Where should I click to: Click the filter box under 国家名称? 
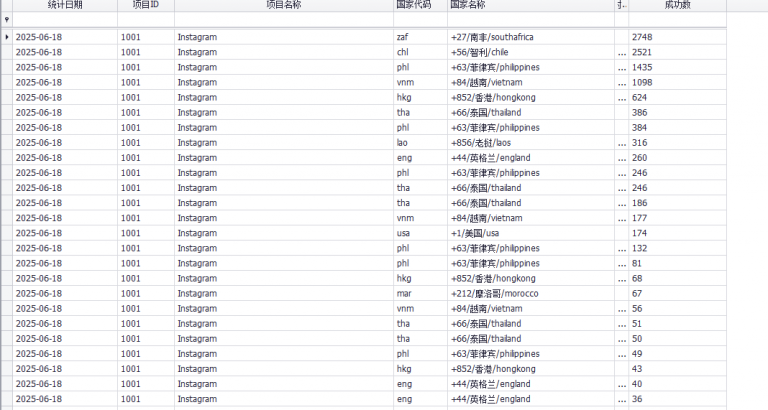coord(531,20)
